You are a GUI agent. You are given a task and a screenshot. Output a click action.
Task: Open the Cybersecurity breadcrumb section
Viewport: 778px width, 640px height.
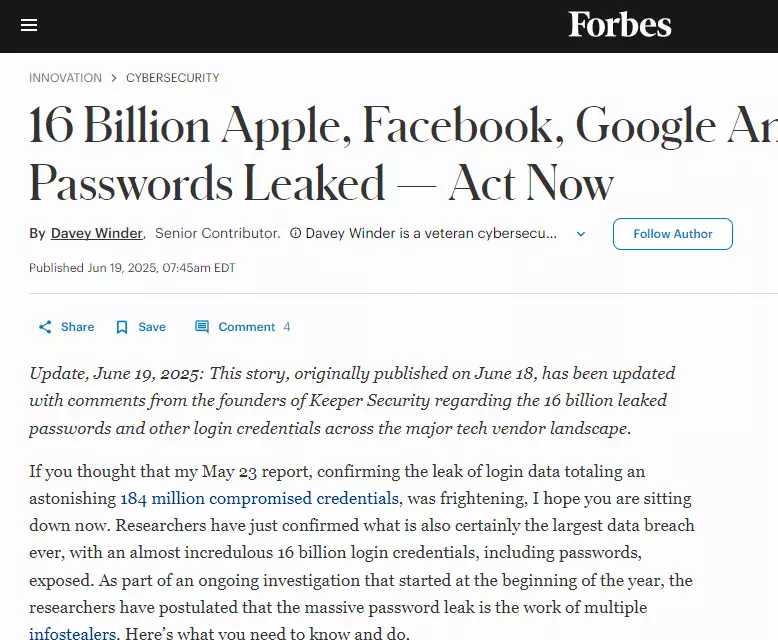[173, 78]
